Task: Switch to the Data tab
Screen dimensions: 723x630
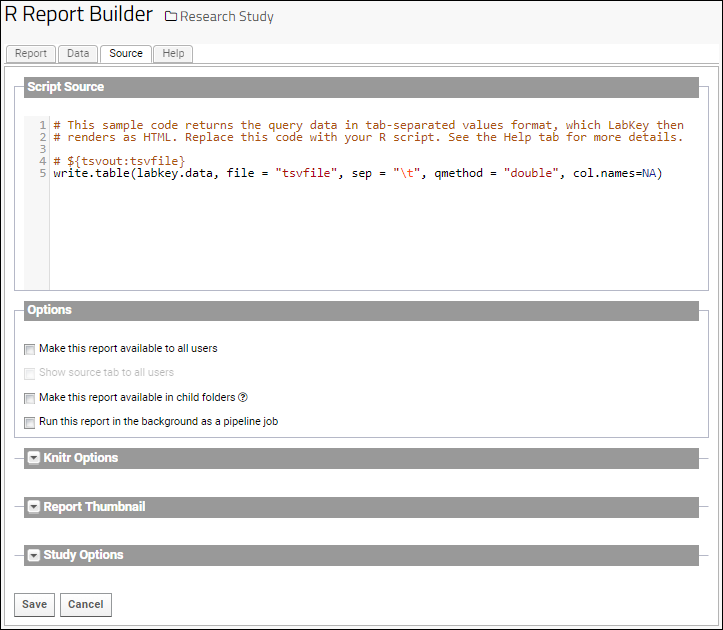Action: [78, 53]
